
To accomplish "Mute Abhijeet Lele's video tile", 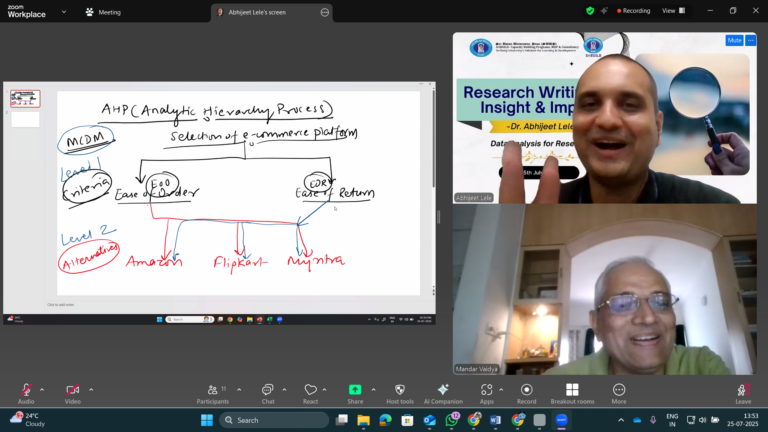I will tap(734, 41).
